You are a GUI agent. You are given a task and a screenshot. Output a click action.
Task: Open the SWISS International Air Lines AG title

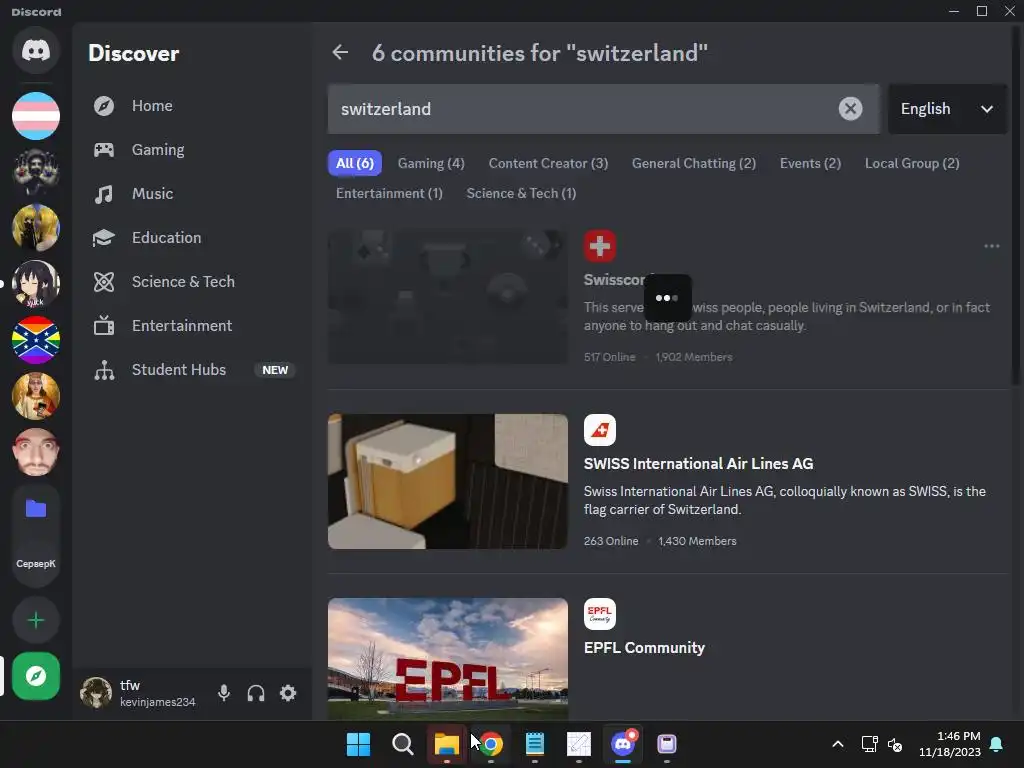pyautogui.click(x=698, y=464)
